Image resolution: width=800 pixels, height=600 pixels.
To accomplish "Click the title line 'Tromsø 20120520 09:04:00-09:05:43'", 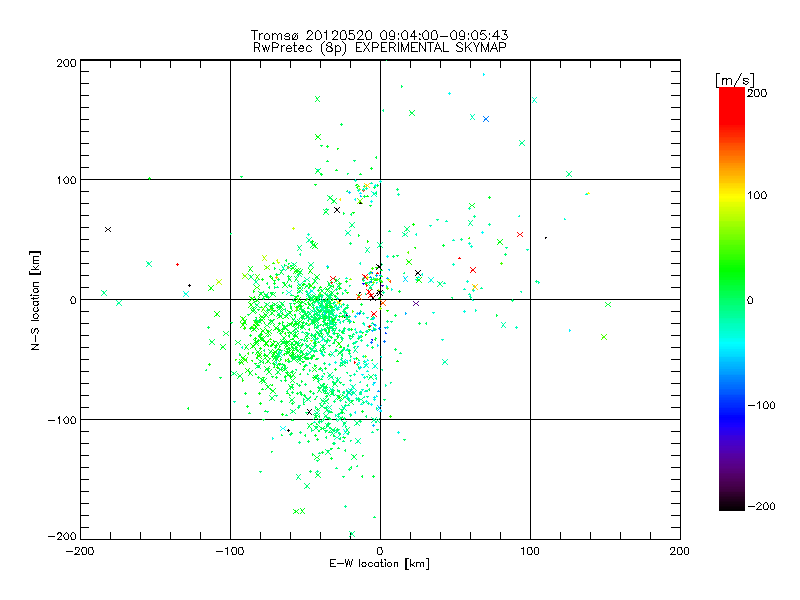I will click(x=379, y=35).
